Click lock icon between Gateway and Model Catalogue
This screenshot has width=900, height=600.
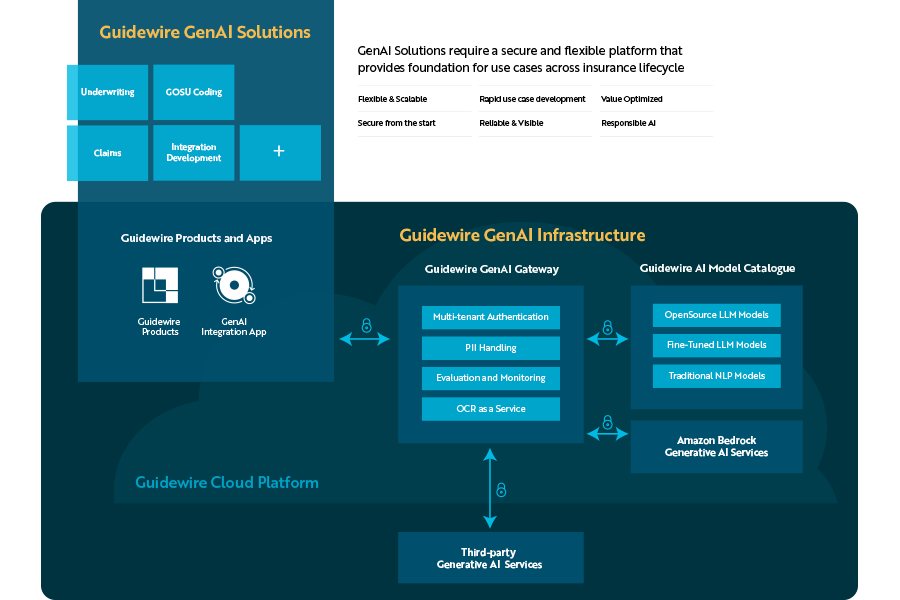click(x=607, y=327)
